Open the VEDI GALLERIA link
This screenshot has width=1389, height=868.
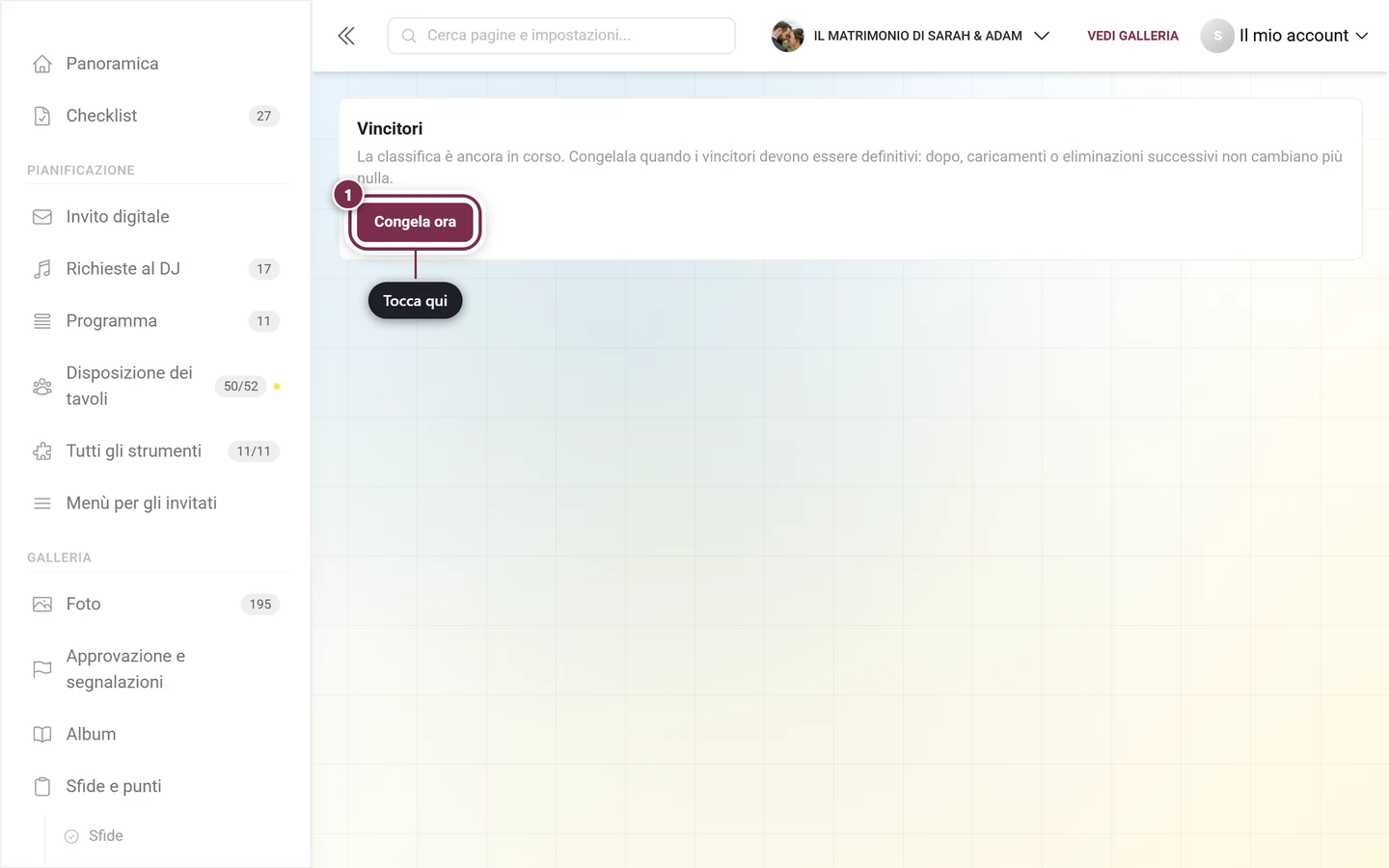coord(1132,36)
